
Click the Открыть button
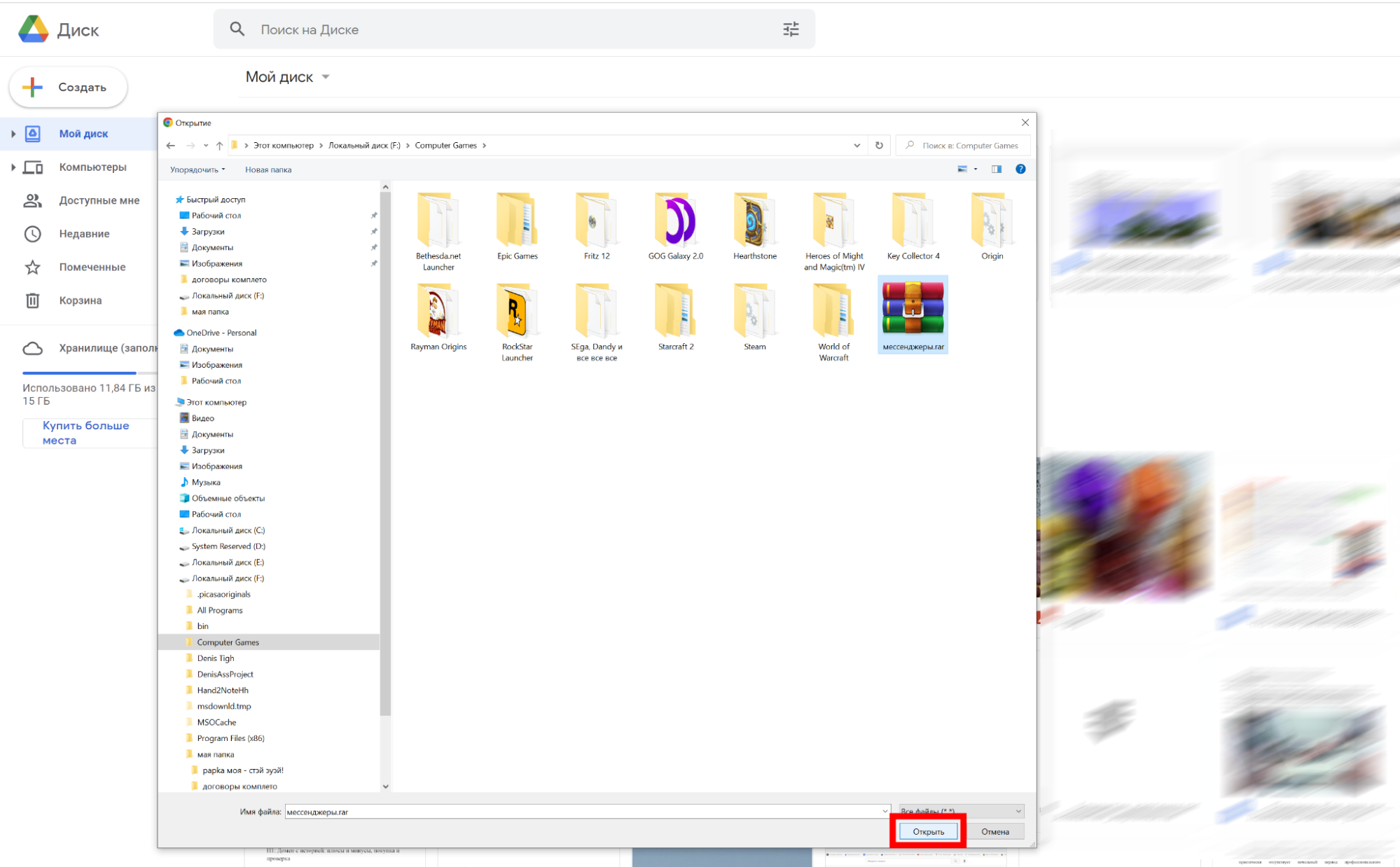click(928, 832)
